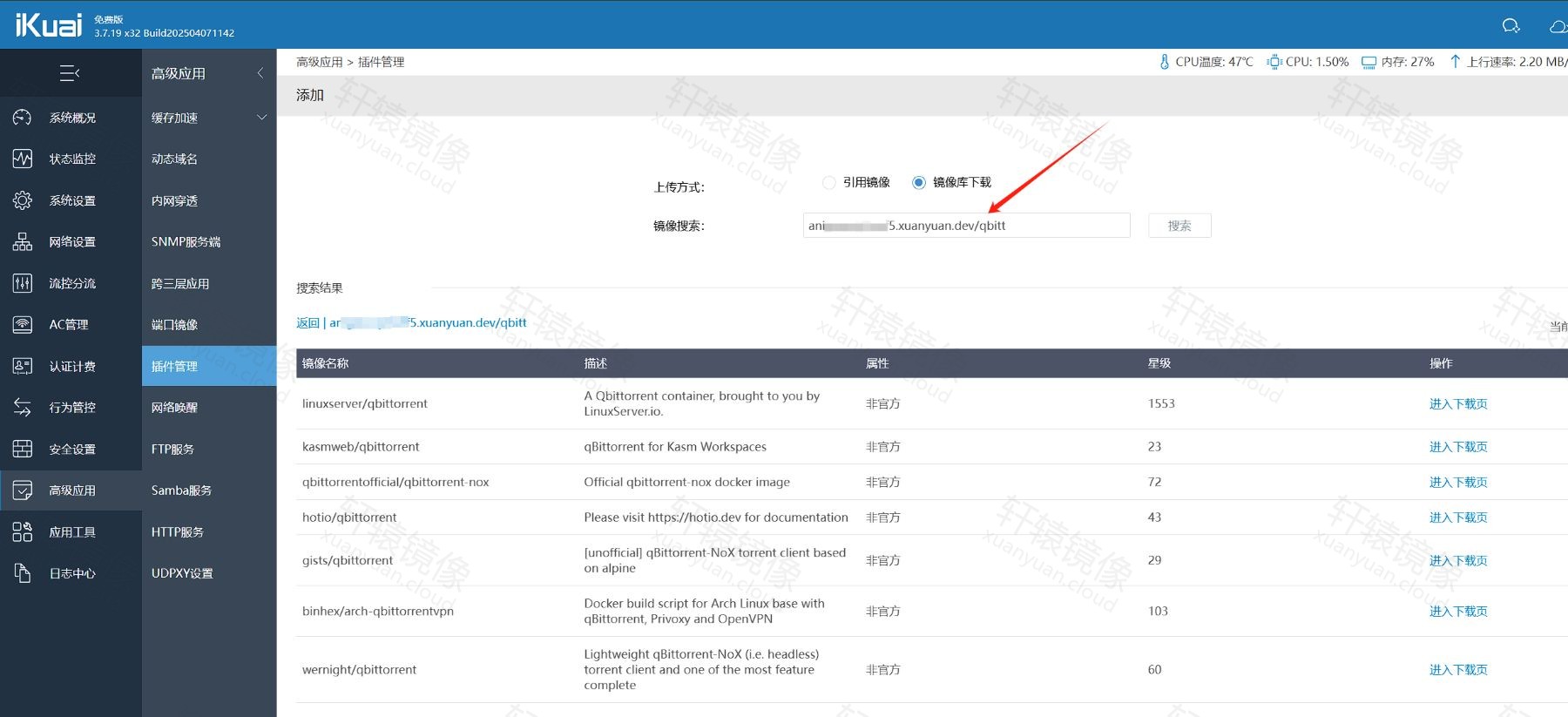
Task: Open download page for kasmweb/qbittorrent
Action: point(1458,446)
